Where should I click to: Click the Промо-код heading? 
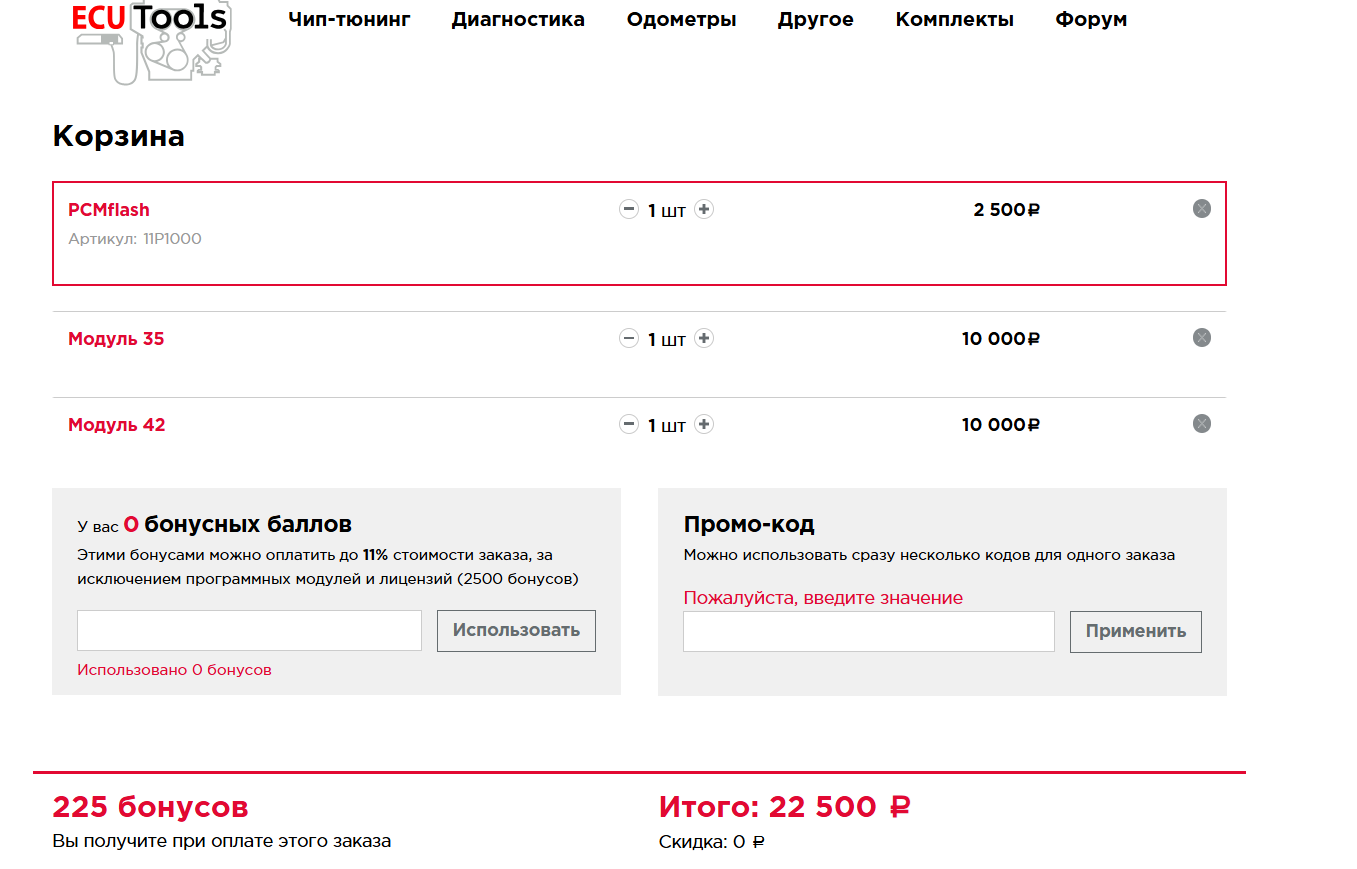click(x=749, y=524)
